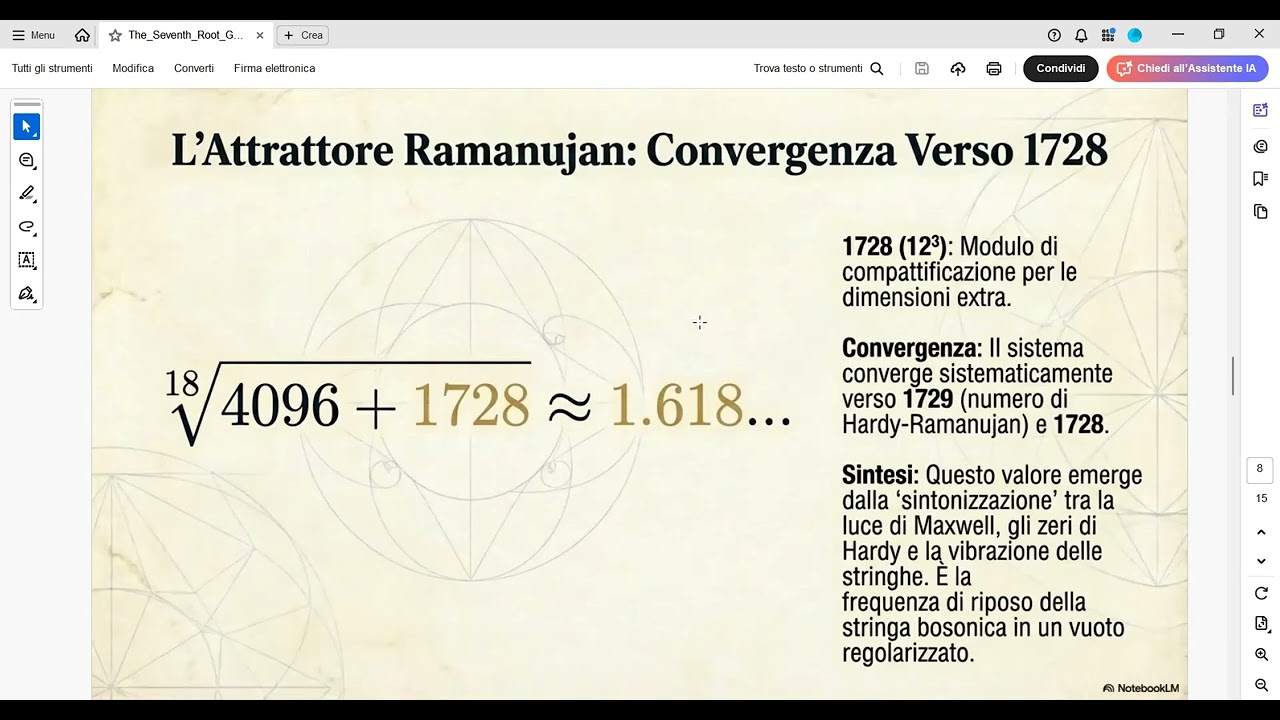Click total page count 15
1280x720 pixels.
click(x=1261, y=498)
